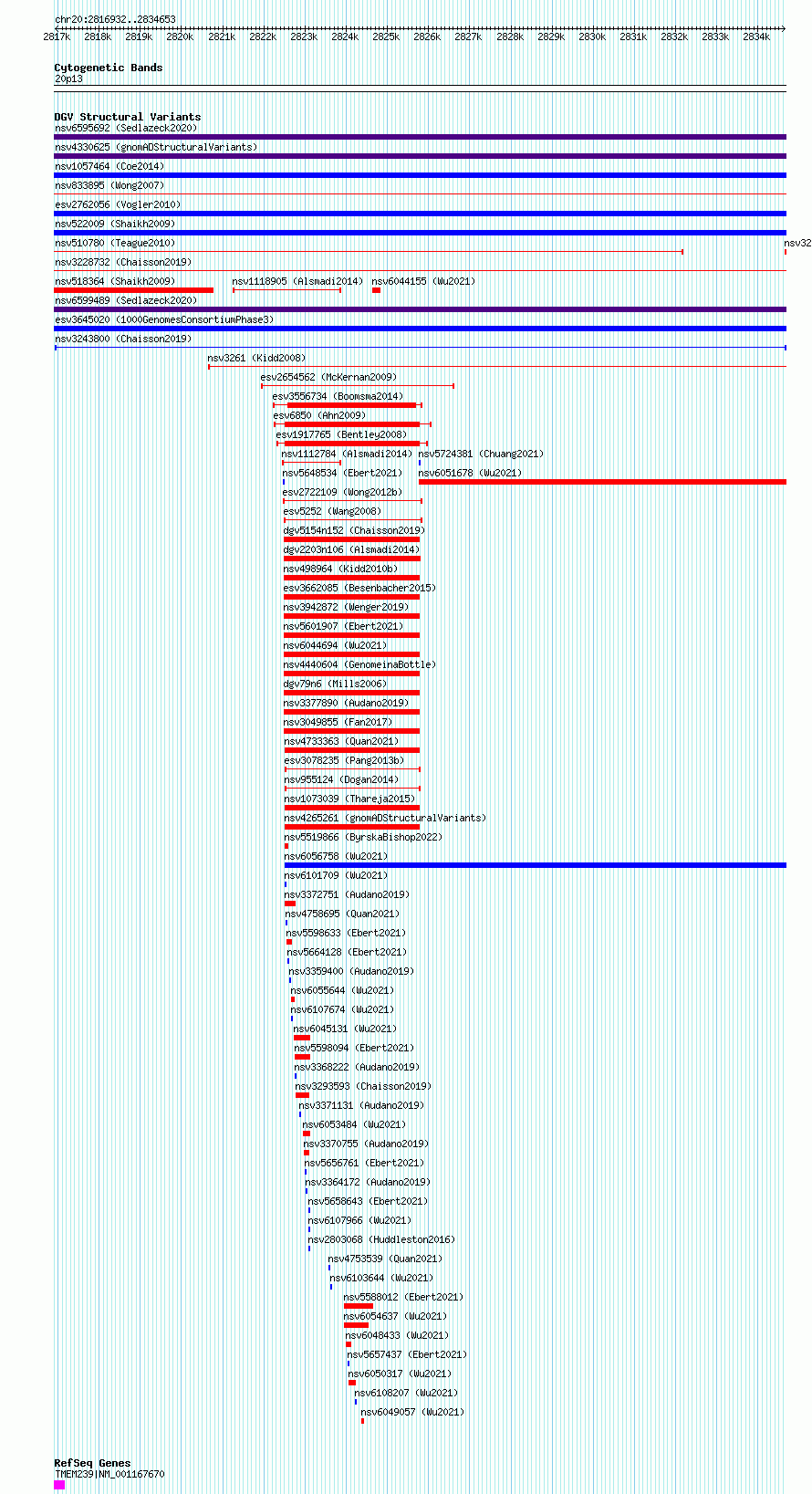The height and width of the screenshot is (1494, 812).
Task: Open nsv4330625 gnomADStructuralVariants entry
Action: tap(156, 147)
